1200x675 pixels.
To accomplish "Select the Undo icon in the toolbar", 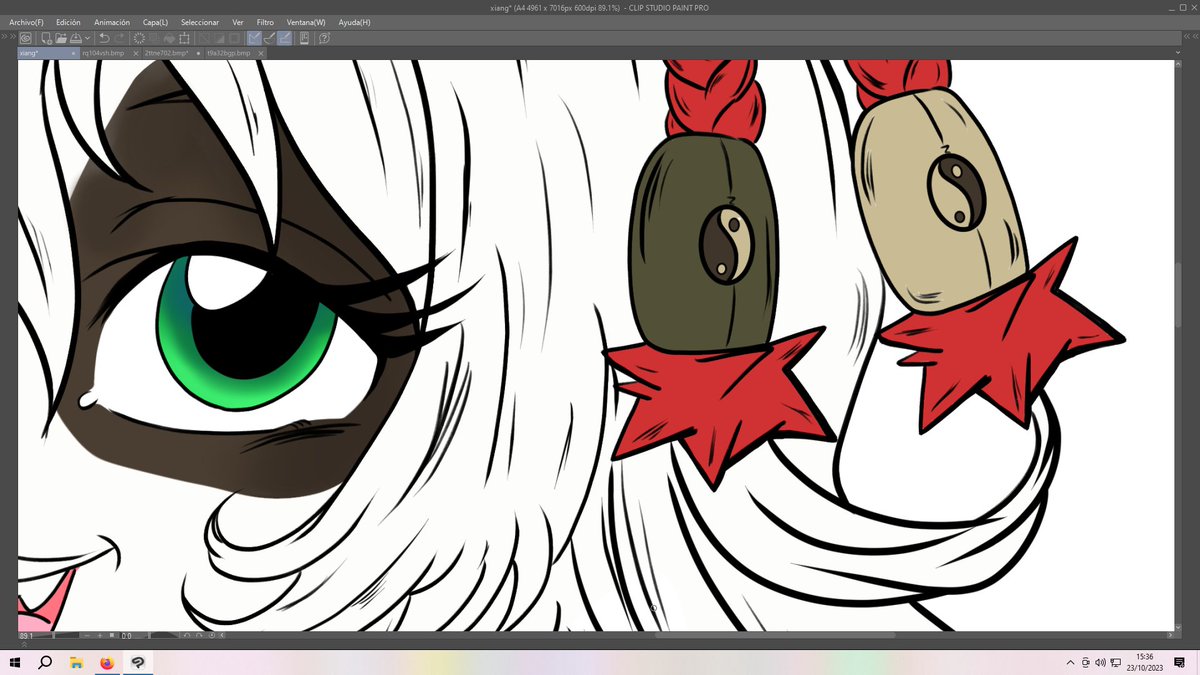I will click(x=104, y=38).
